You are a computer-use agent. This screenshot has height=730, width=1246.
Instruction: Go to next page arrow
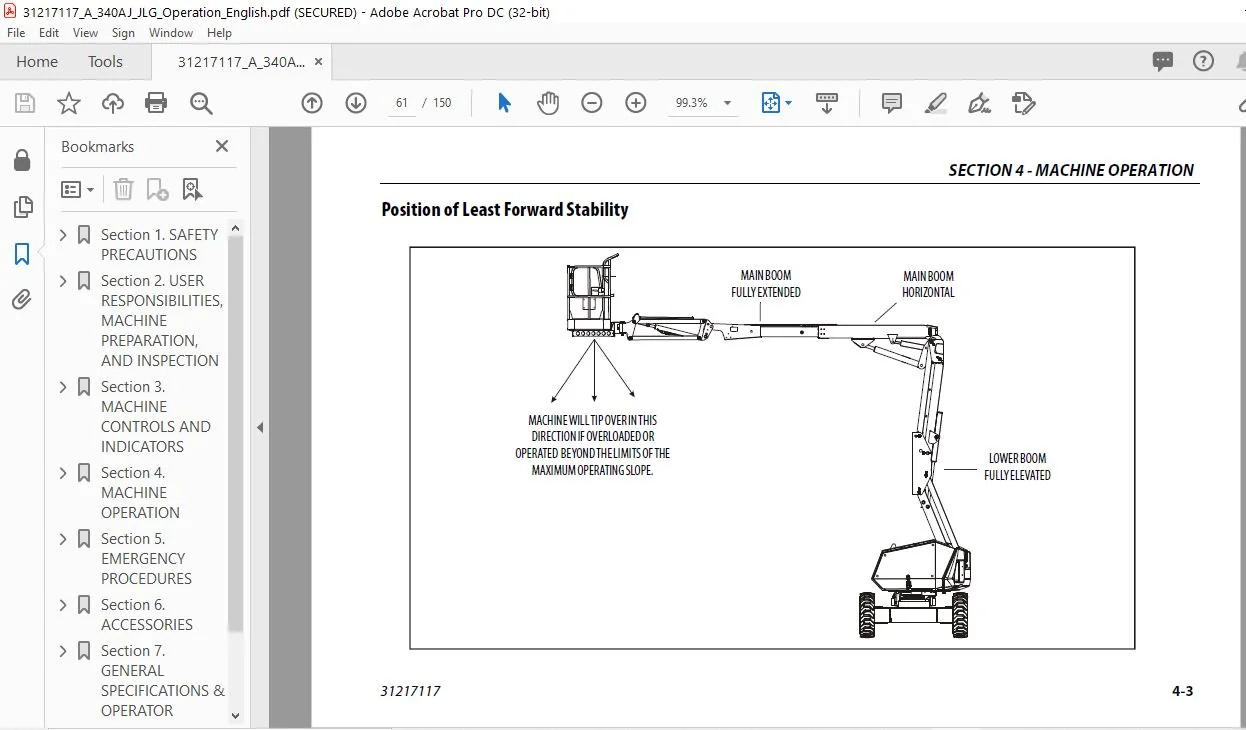coord(356,103)
